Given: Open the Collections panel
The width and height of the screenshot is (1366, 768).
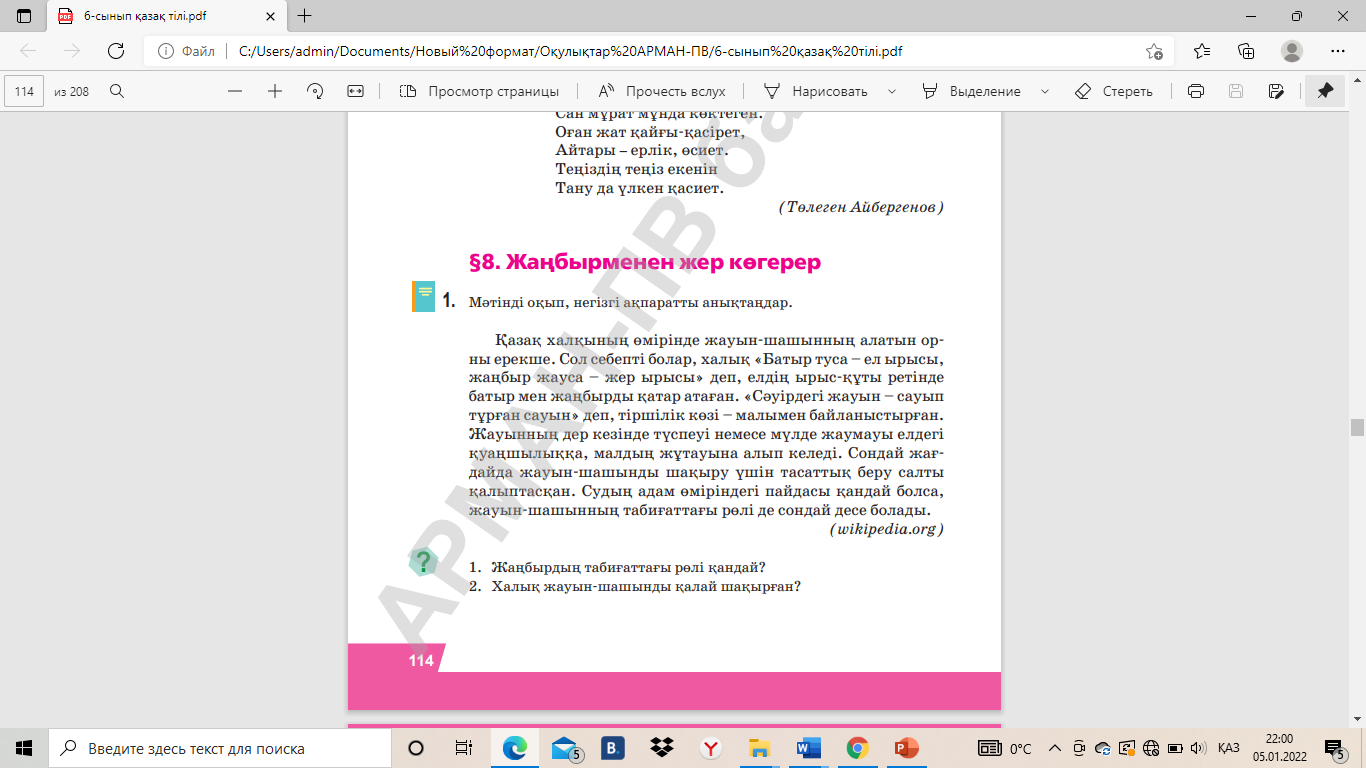Looking at the screenshot, I should point(1246,51).
